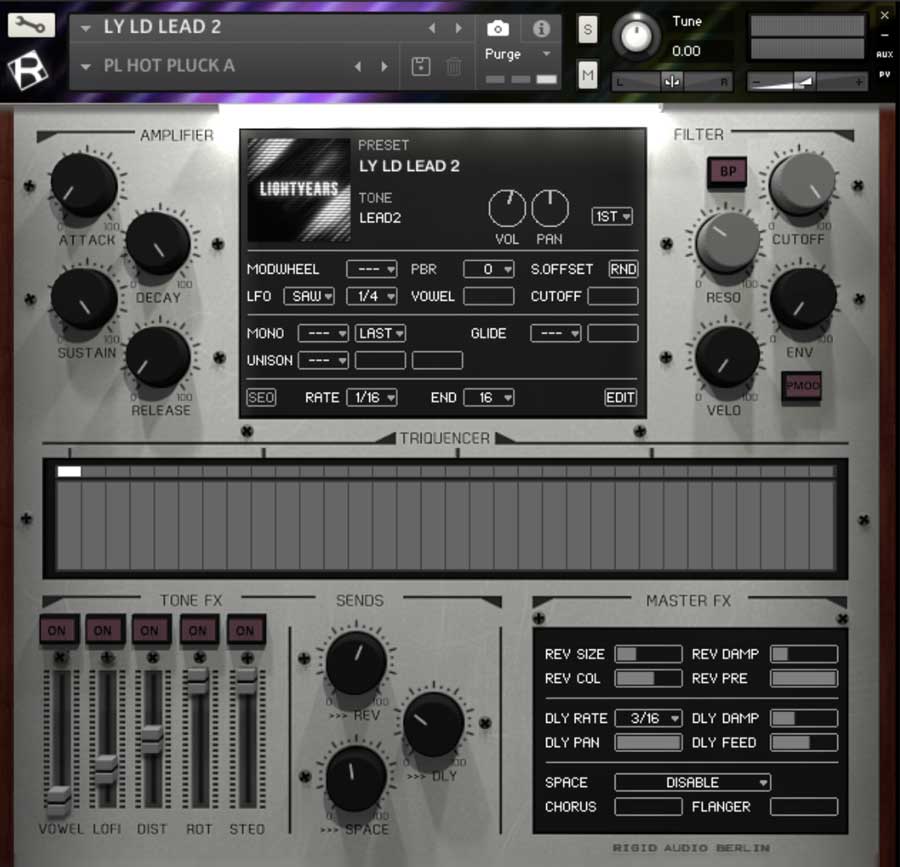This screenshot has height=867, width=900.
Task: Click the PAN knob in the display
Action: click(x=550, y=208)
